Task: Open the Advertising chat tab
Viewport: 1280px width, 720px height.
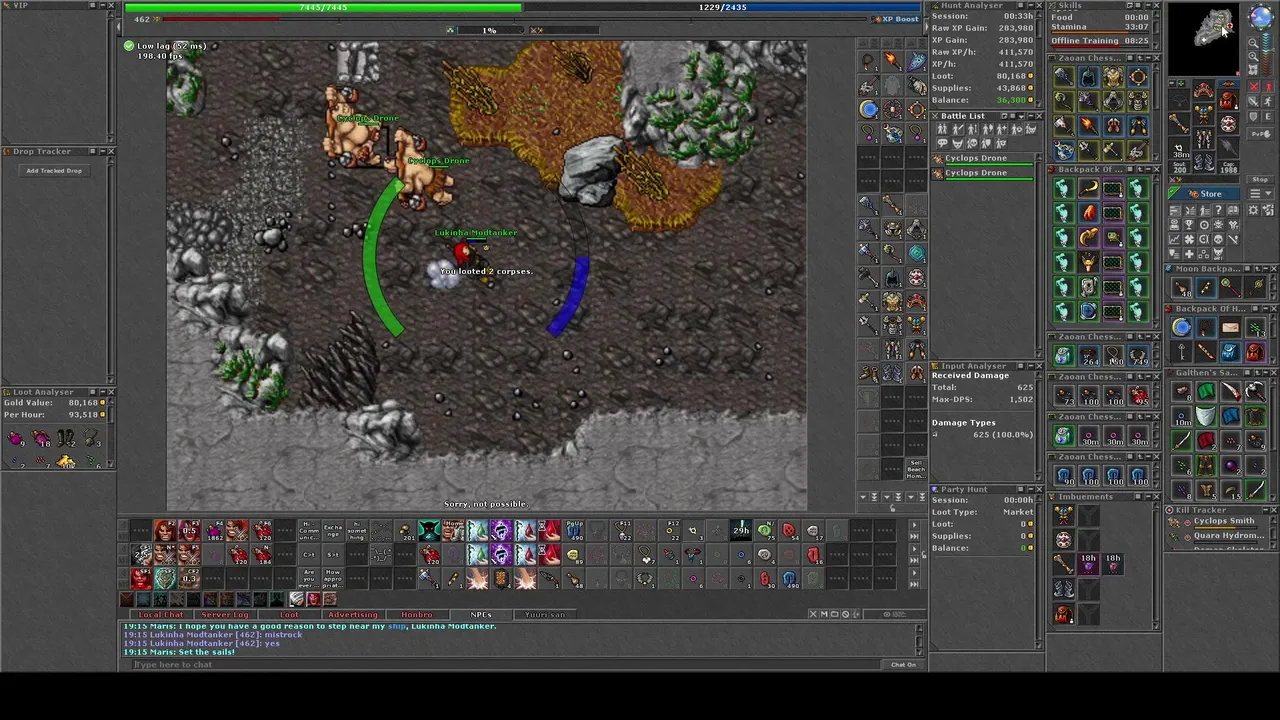Action: [353, 615]
